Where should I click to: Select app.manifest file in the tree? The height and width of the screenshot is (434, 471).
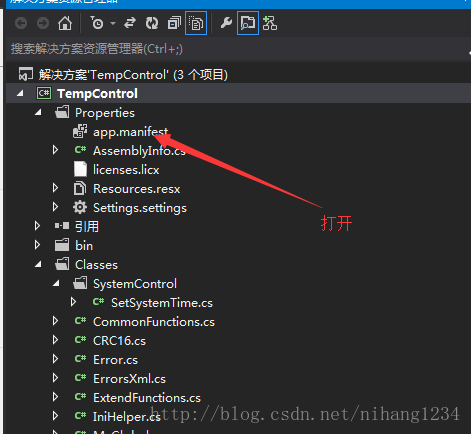click(x=131, y=132)
